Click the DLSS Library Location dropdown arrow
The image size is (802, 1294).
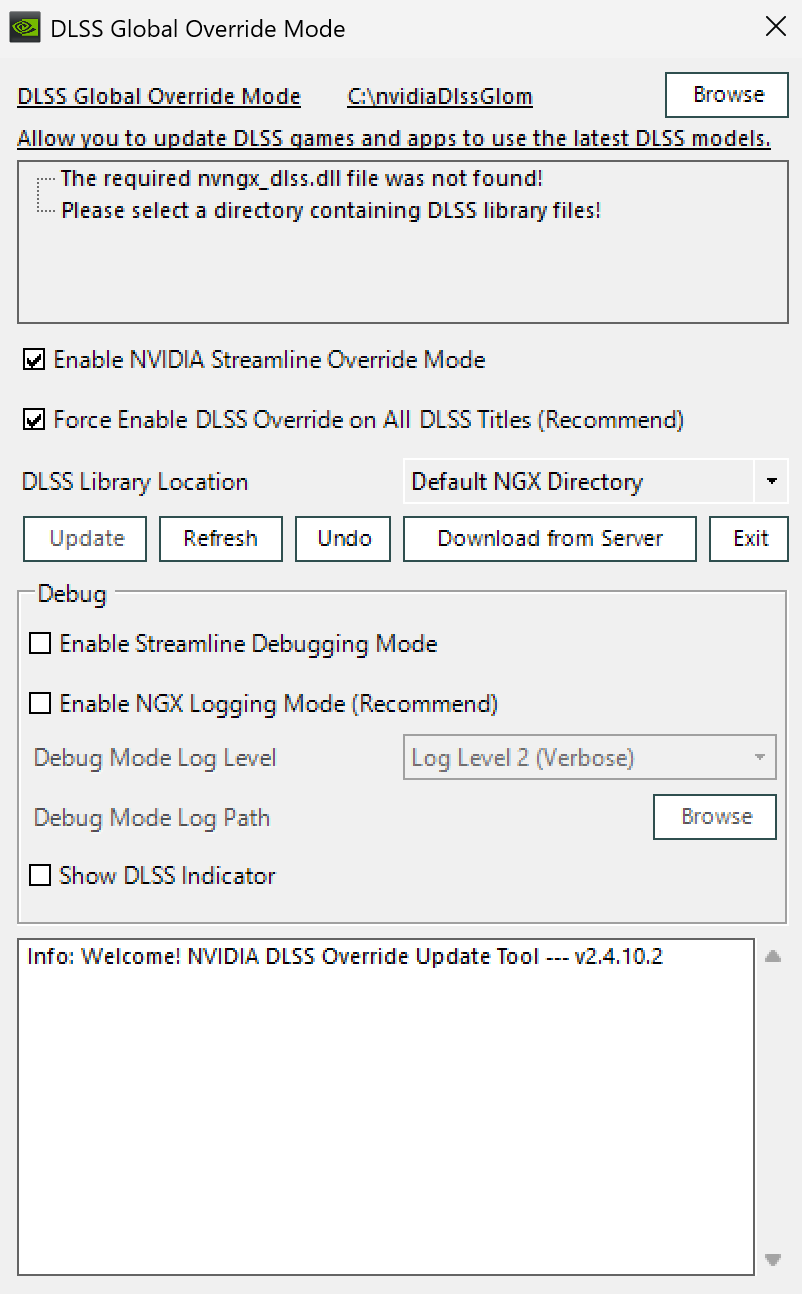[771, 482]
